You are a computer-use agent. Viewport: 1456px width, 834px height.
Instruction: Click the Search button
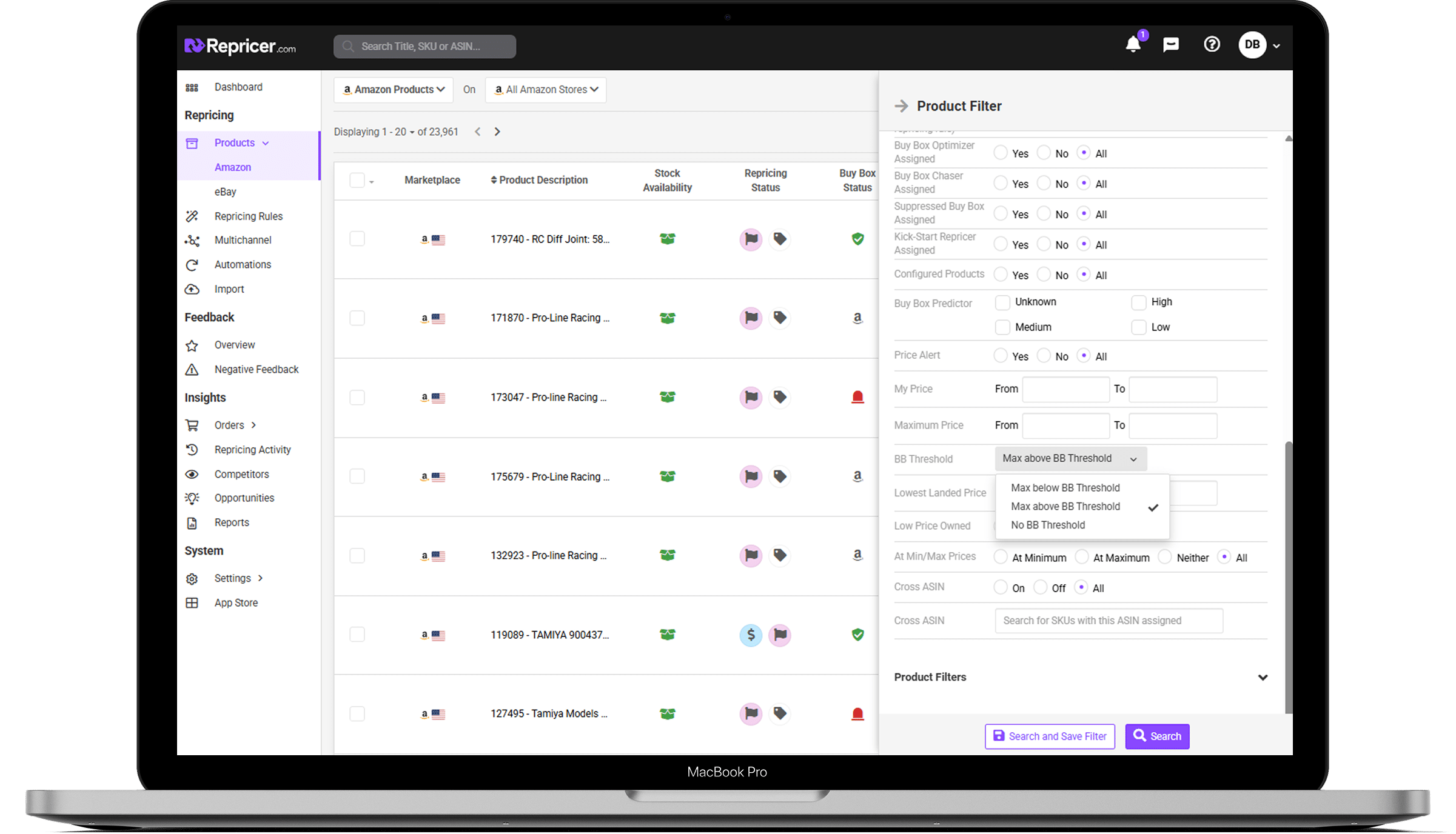click(1157, 736)
